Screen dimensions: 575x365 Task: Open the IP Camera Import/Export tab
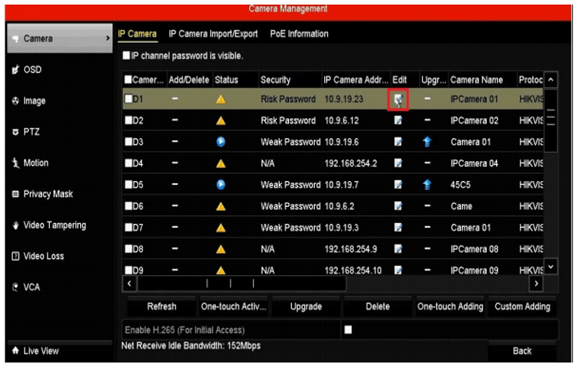(x=213, y=34)
